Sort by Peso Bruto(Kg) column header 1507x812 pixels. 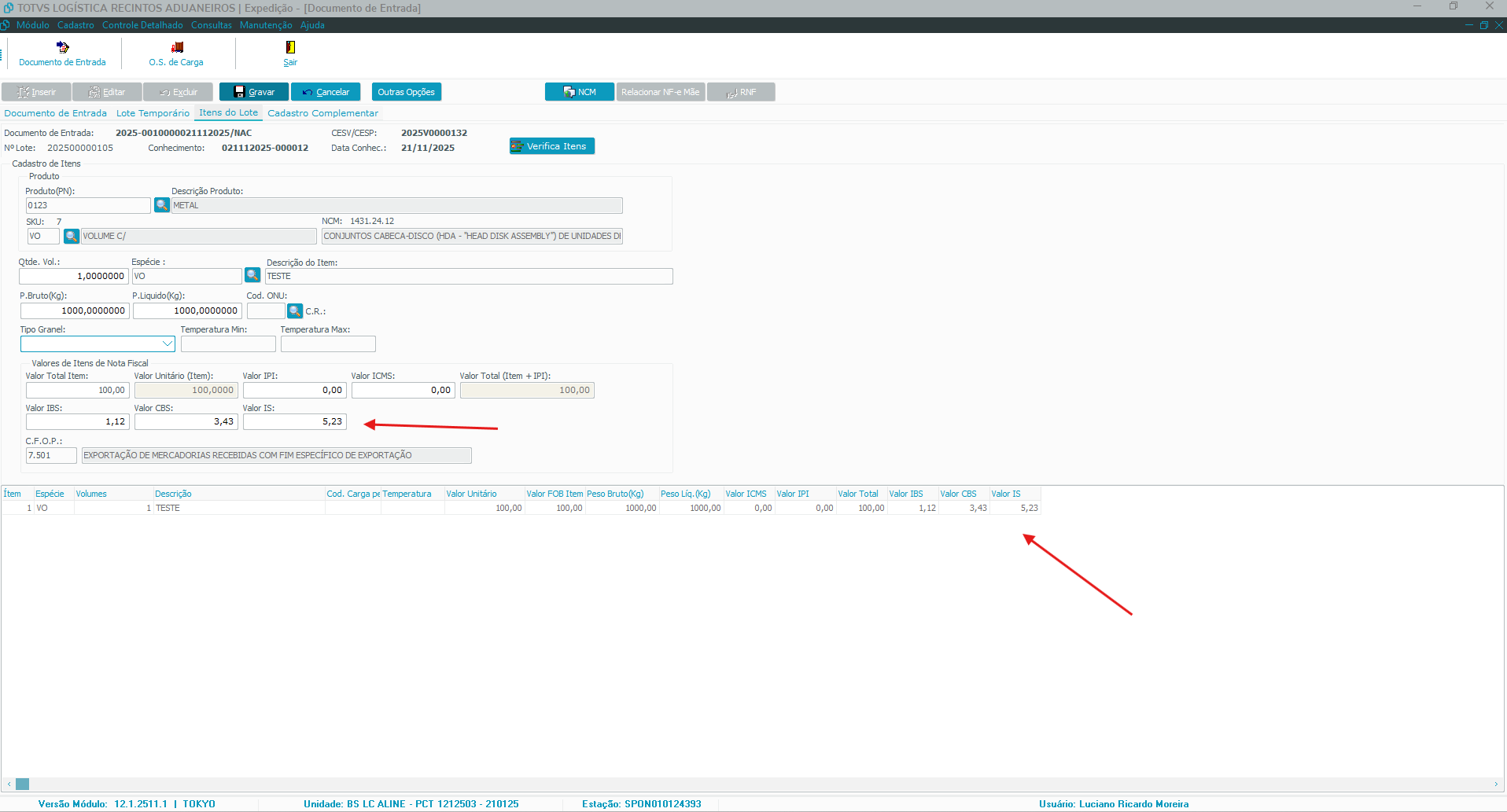pos(622,494)
